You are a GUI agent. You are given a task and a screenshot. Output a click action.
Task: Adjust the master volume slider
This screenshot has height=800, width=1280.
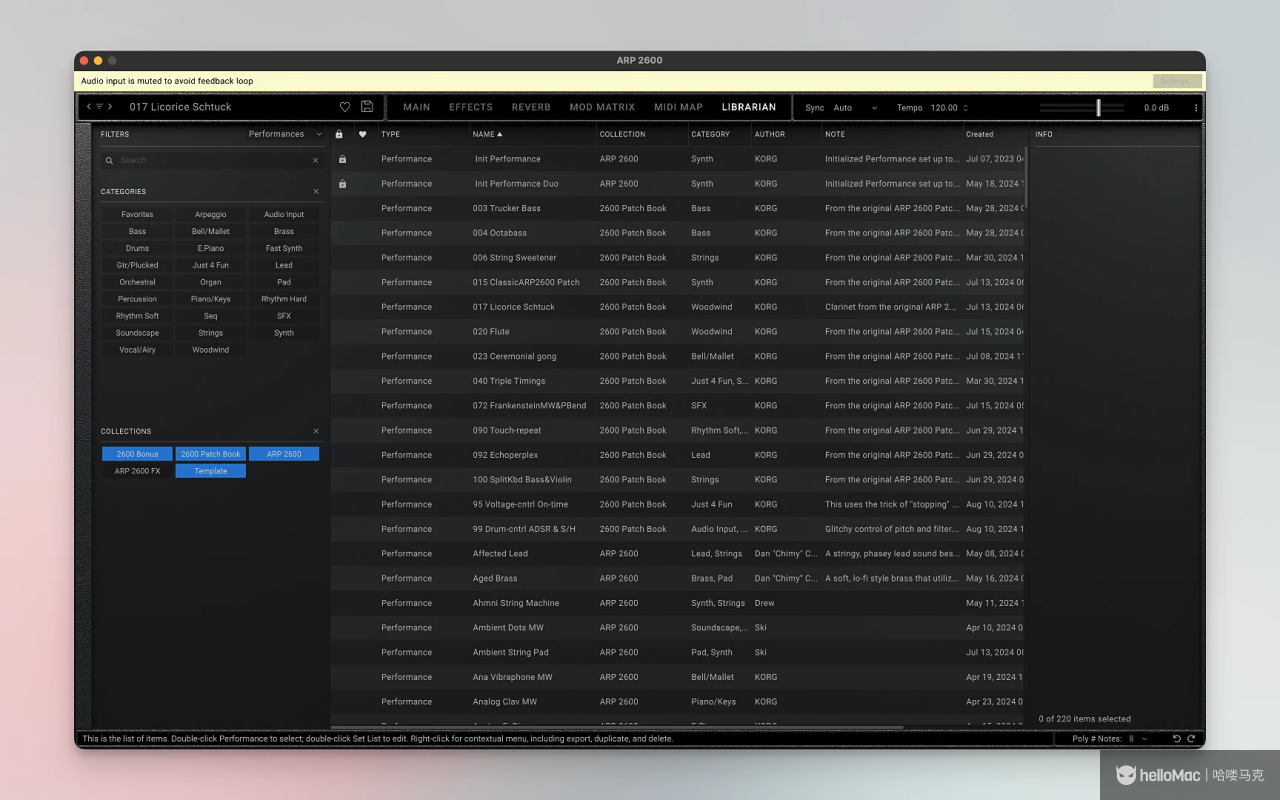[1098, 107]
